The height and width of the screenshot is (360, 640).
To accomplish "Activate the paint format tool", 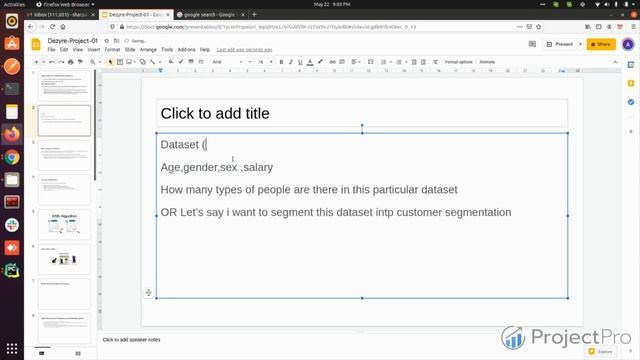I will tap(80, 62).
